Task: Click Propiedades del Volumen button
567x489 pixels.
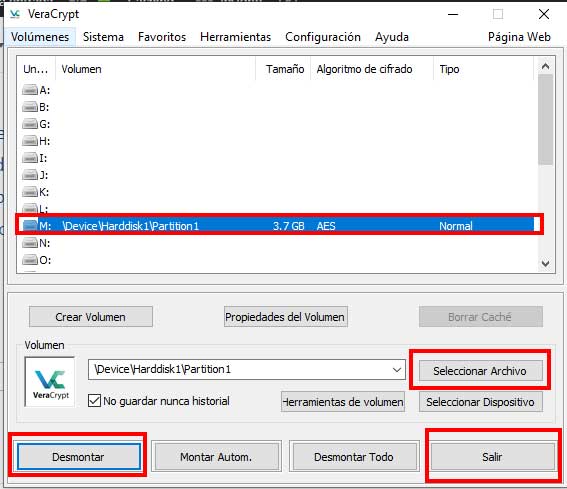Action: click(286, 317)
